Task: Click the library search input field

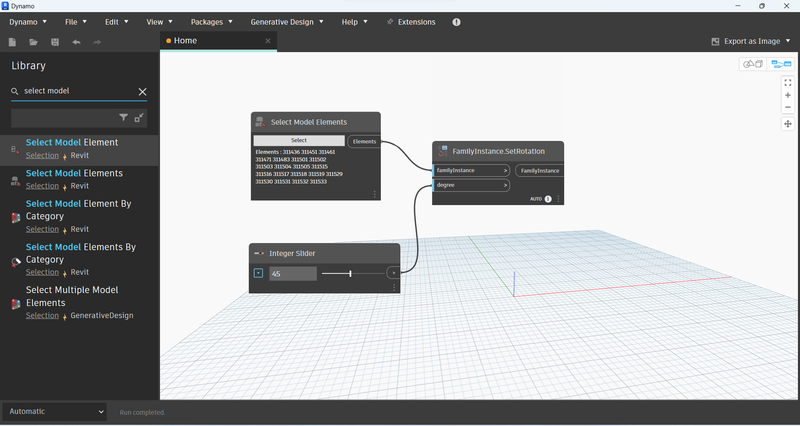Action: point(79,91)
